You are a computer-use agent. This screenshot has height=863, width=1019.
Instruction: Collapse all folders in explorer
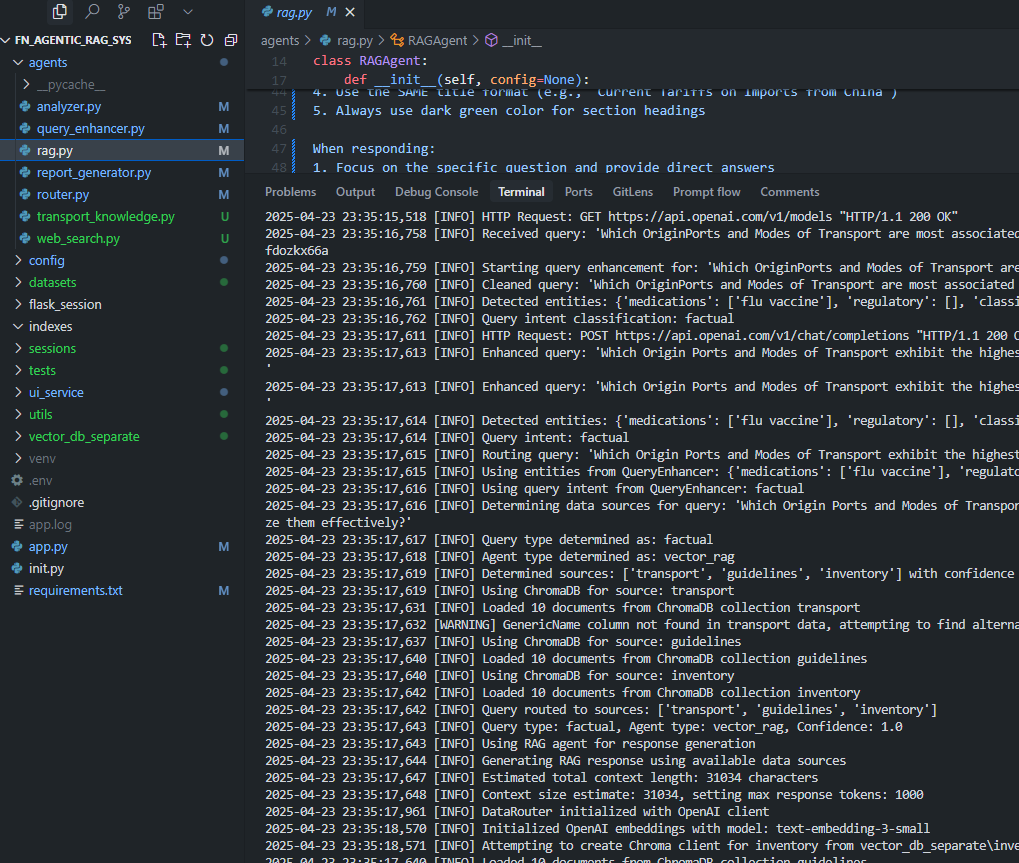[231, 40]
